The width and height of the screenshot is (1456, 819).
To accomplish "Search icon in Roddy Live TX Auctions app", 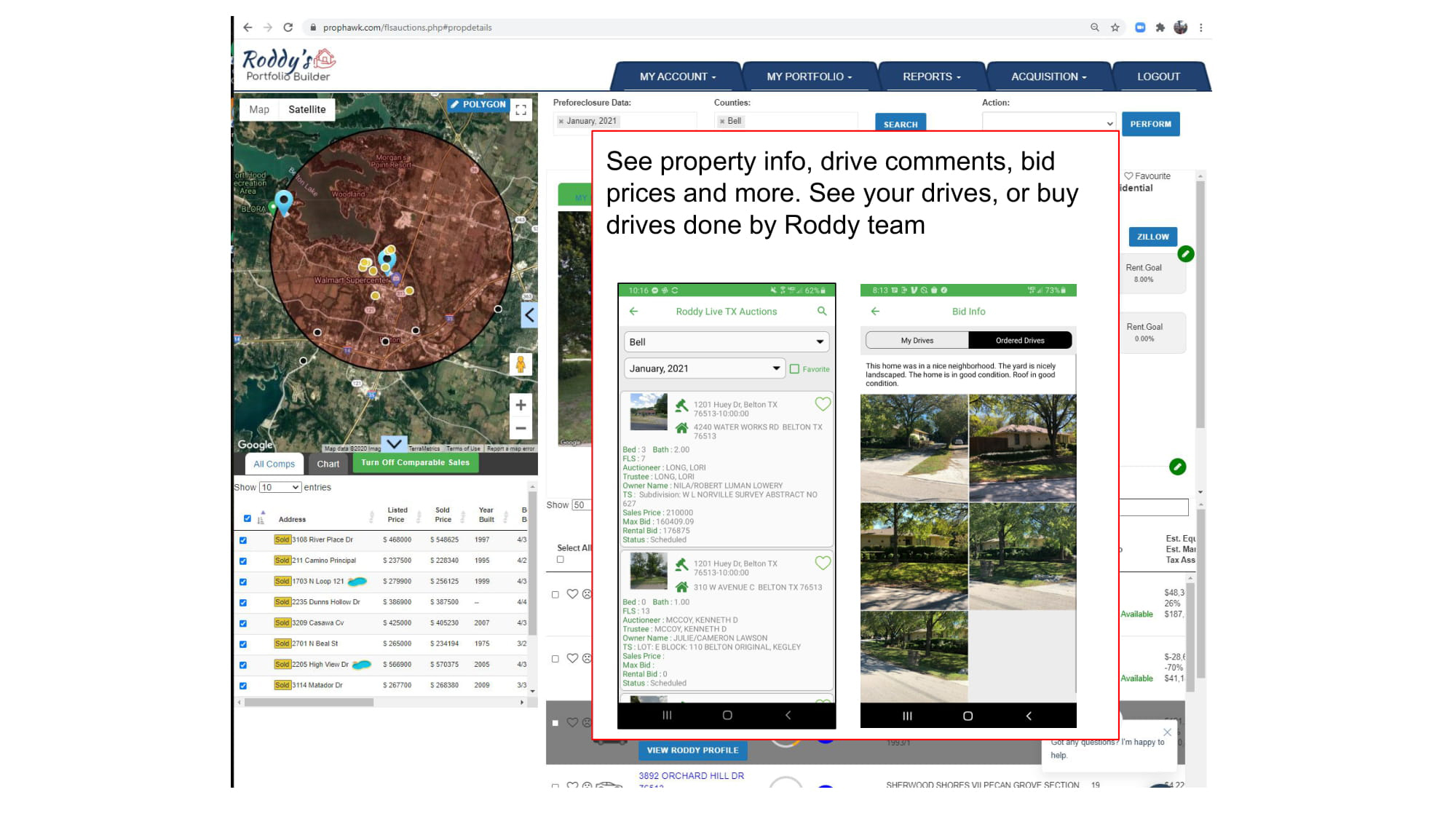I will pyautogui.click(x=822, y=311).
